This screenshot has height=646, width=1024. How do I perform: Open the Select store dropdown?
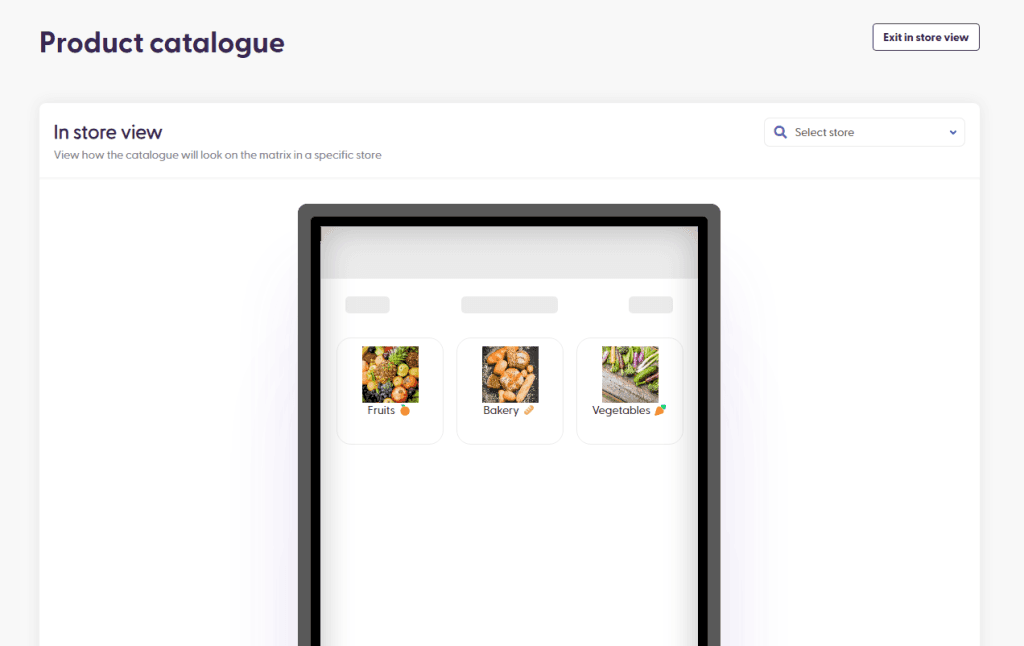(864, 132)
